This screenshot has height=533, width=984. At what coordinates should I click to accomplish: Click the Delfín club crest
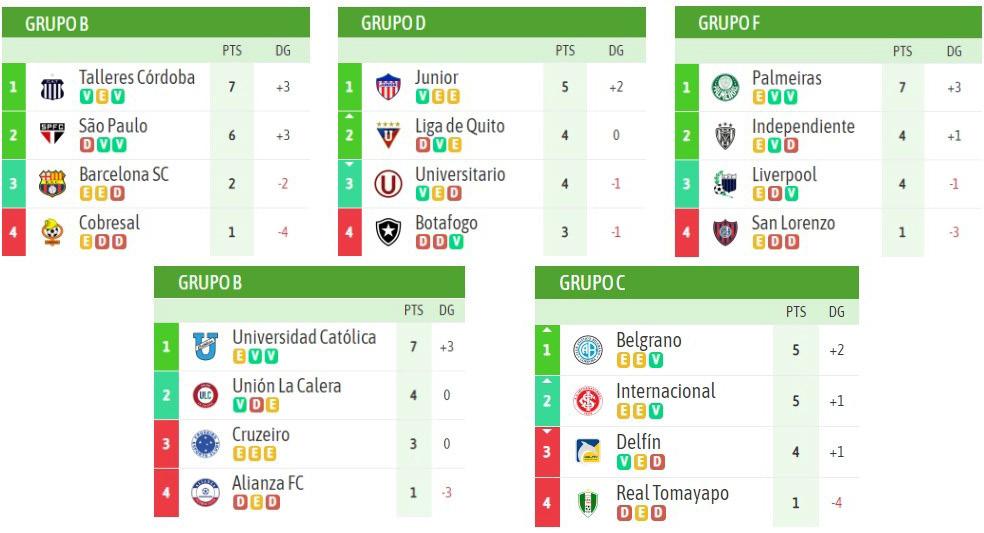click(588, 451)
